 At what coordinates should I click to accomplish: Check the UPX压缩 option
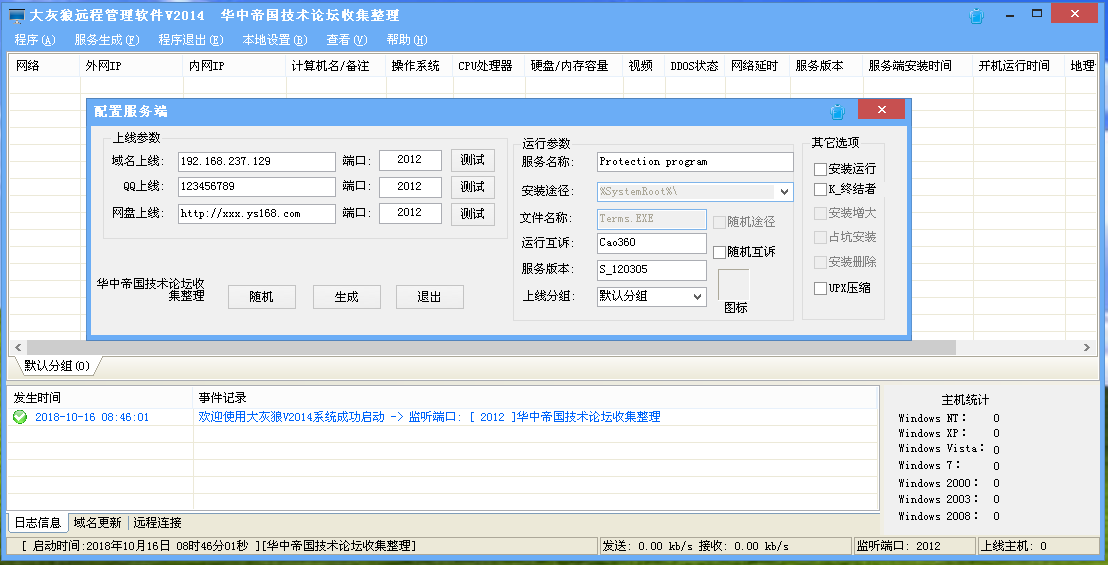click(x=820, y=288)
